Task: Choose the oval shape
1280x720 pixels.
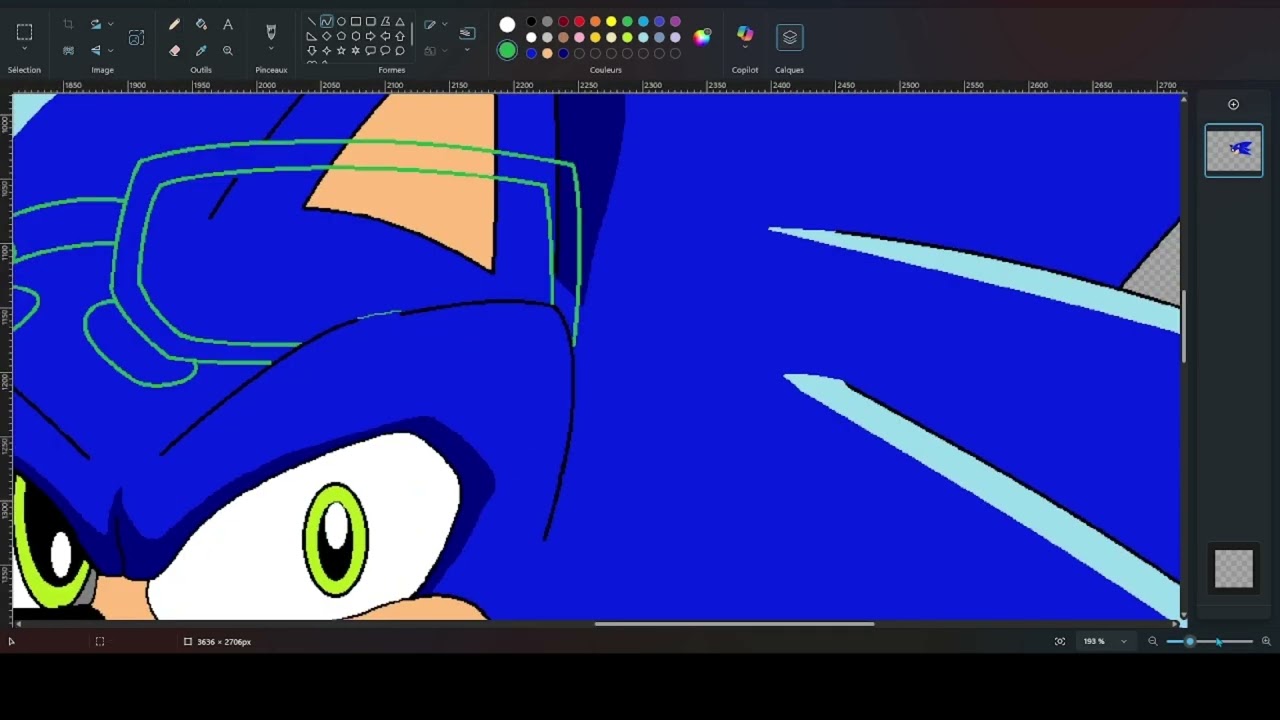Action: (x=341, y=21)
